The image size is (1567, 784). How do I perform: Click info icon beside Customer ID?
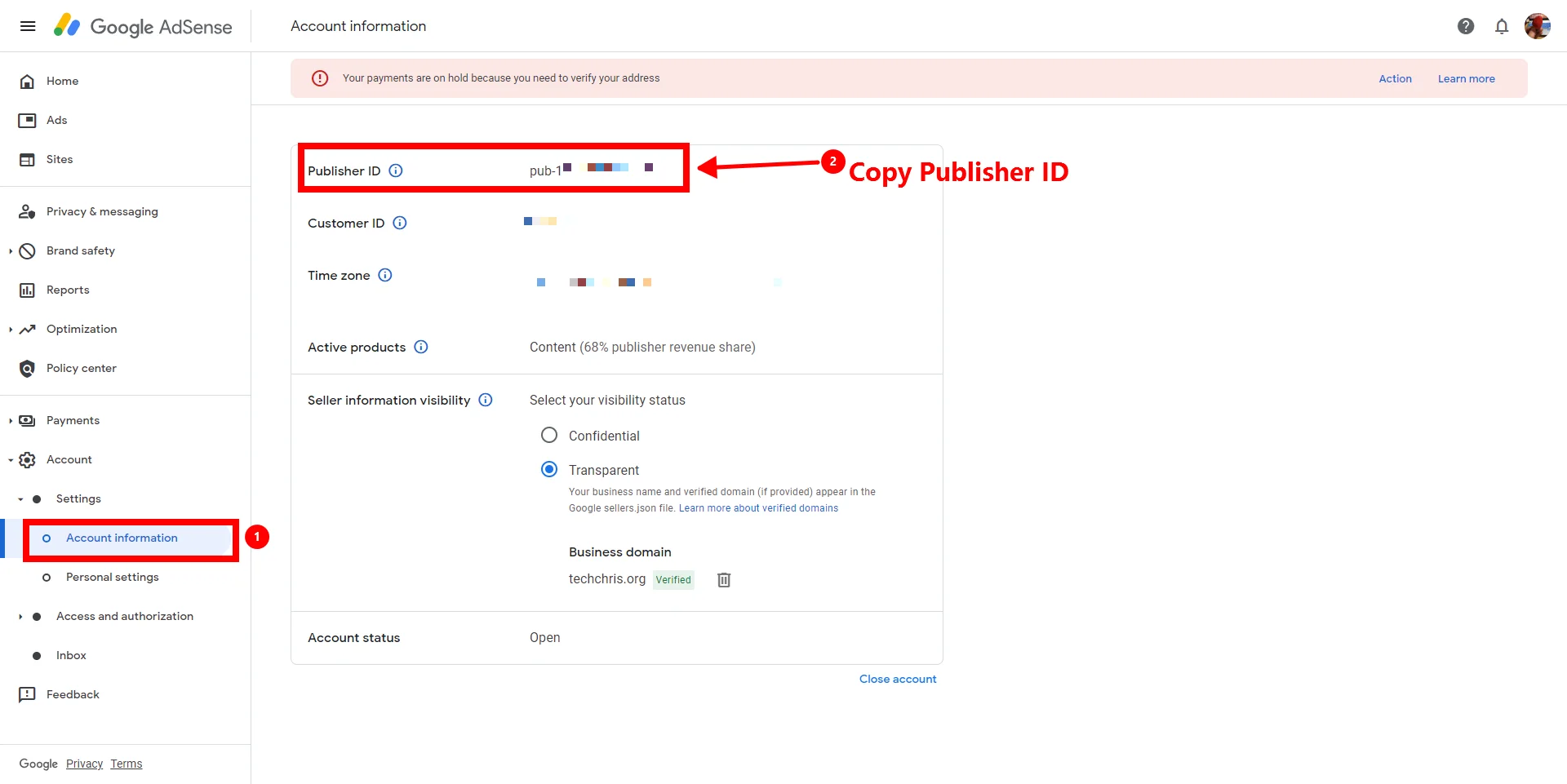coord(400,223)
